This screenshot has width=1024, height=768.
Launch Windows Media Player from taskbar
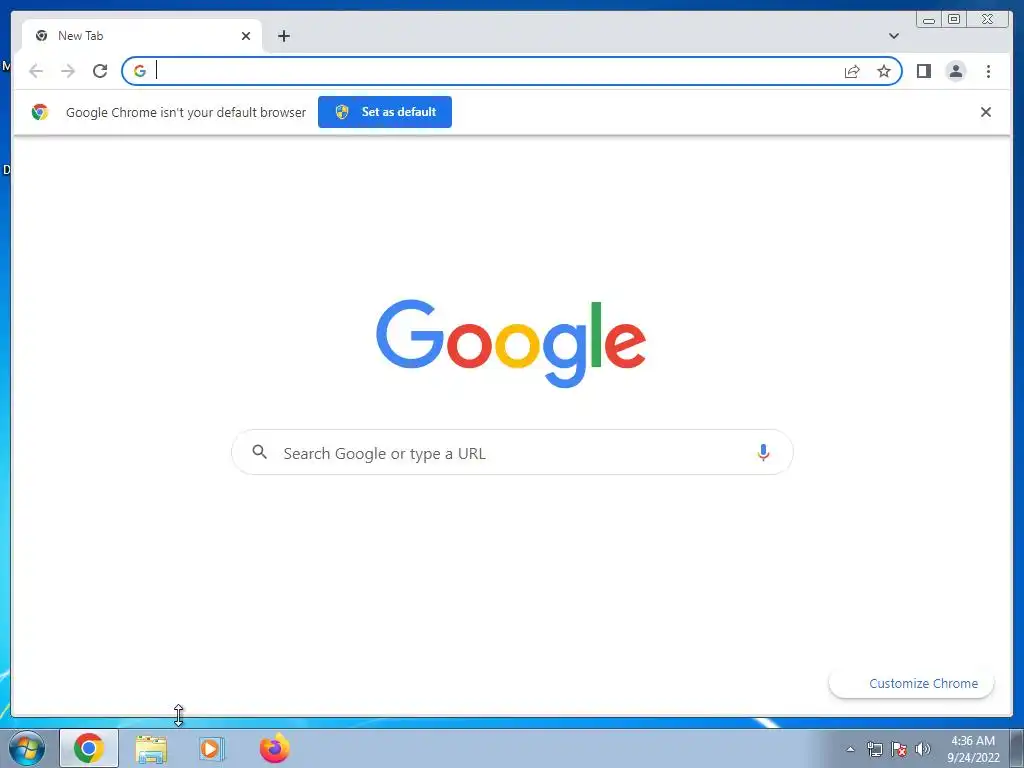pos(211,748)
